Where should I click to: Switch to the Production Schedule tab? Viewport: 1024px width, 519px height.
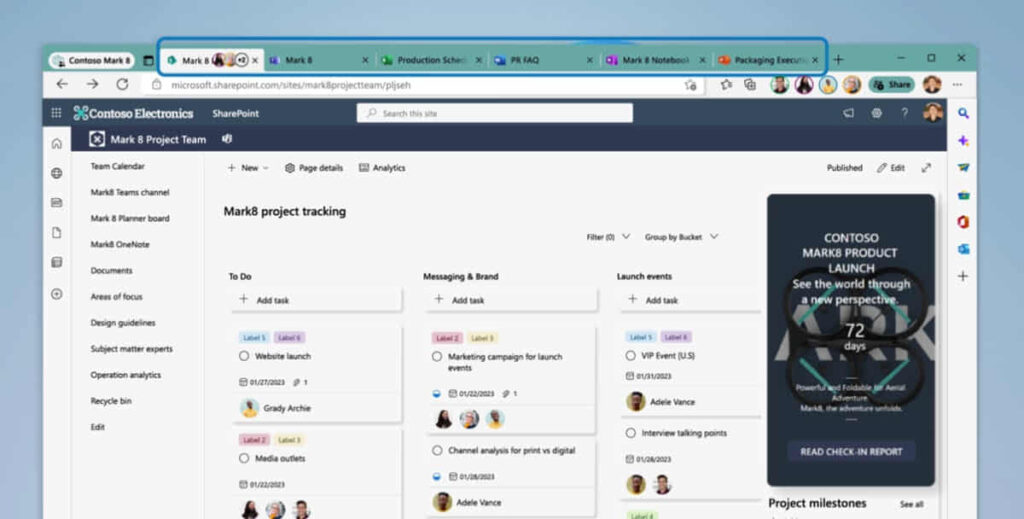[x=430, y=60]
